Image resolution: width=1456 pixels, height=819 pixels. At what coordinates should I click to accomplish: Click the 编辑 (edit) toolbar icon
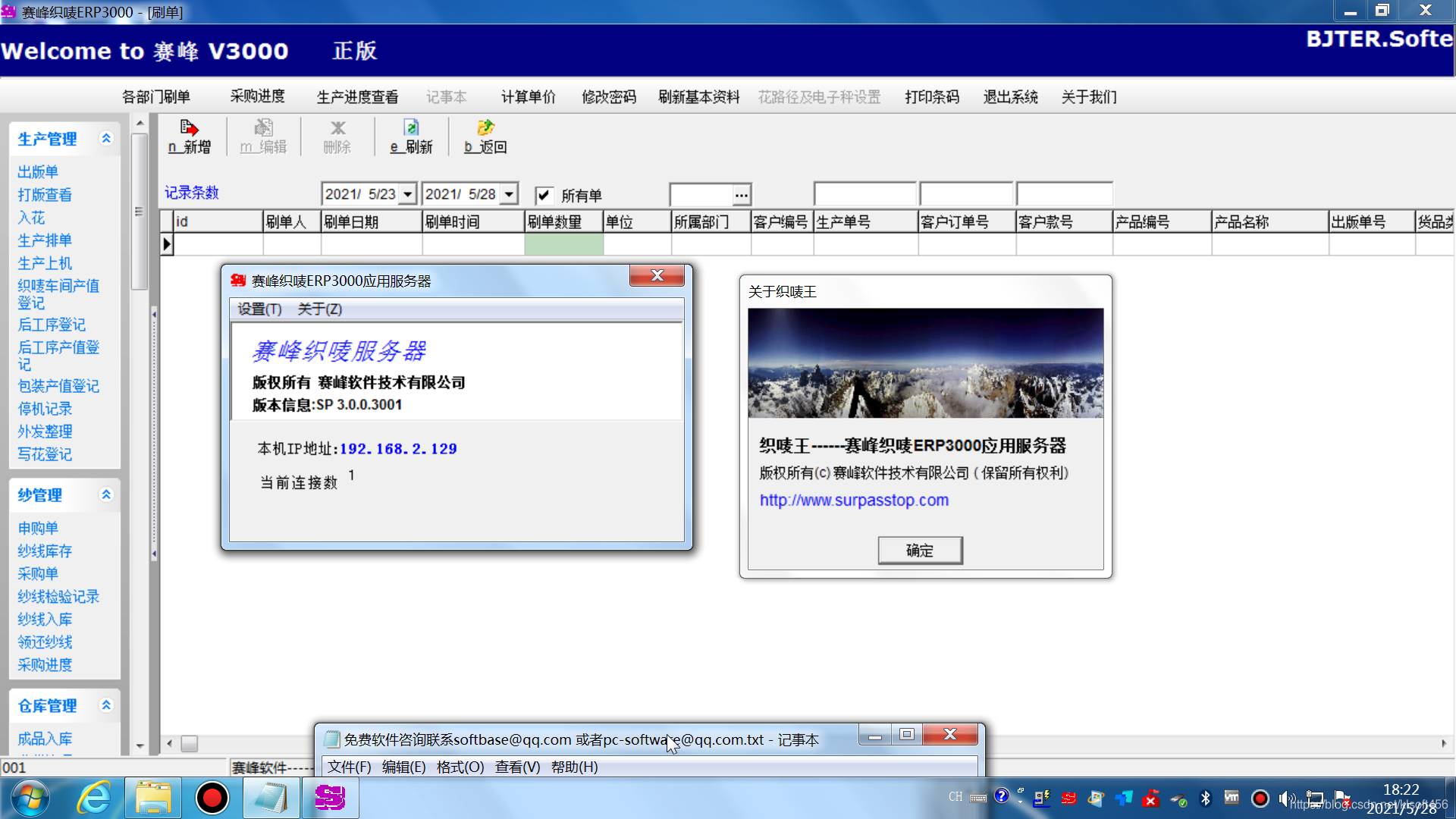(263, 136)
